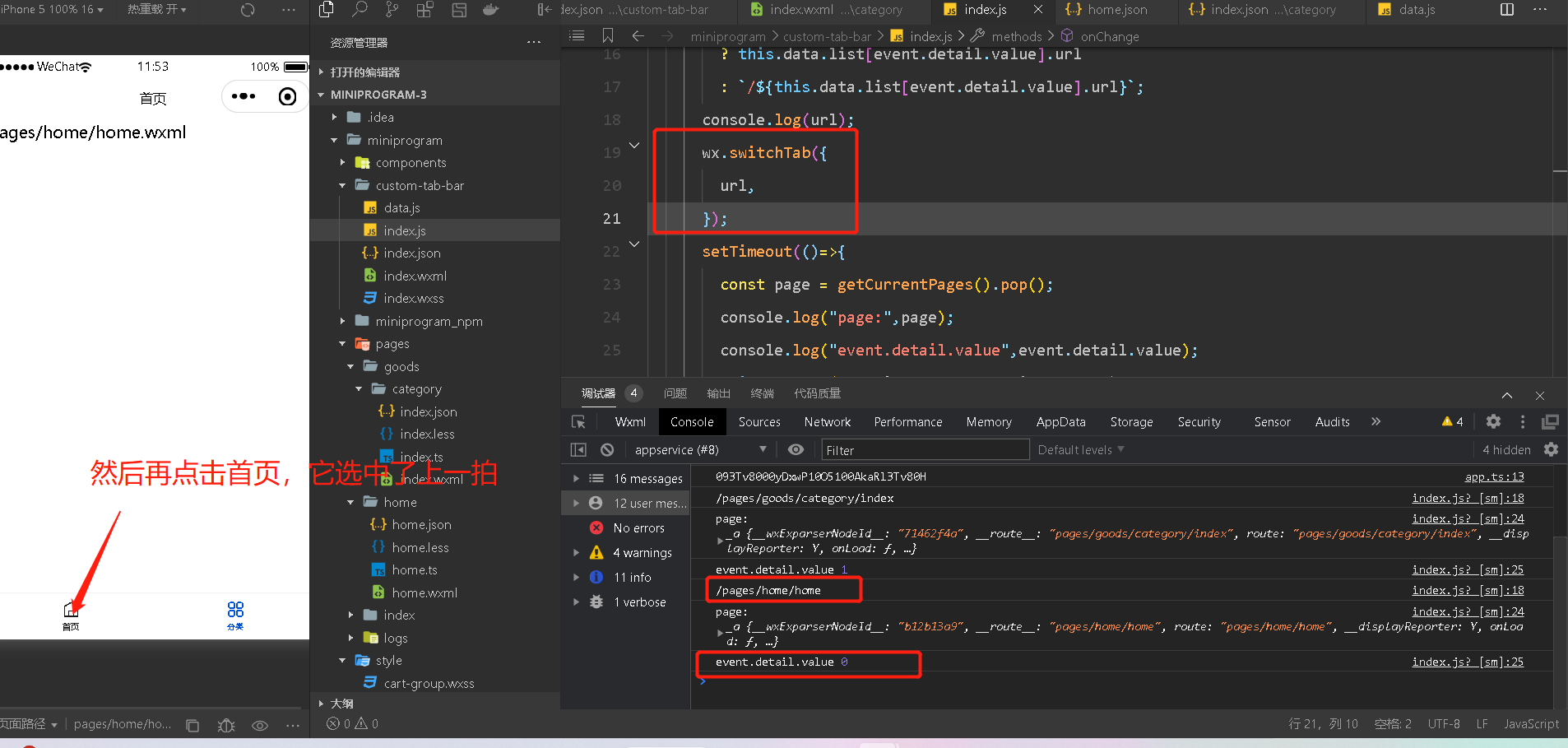
Task: Open the search magnifier icon in top bar
Action: pyautogui.click(x=360, y=10)
